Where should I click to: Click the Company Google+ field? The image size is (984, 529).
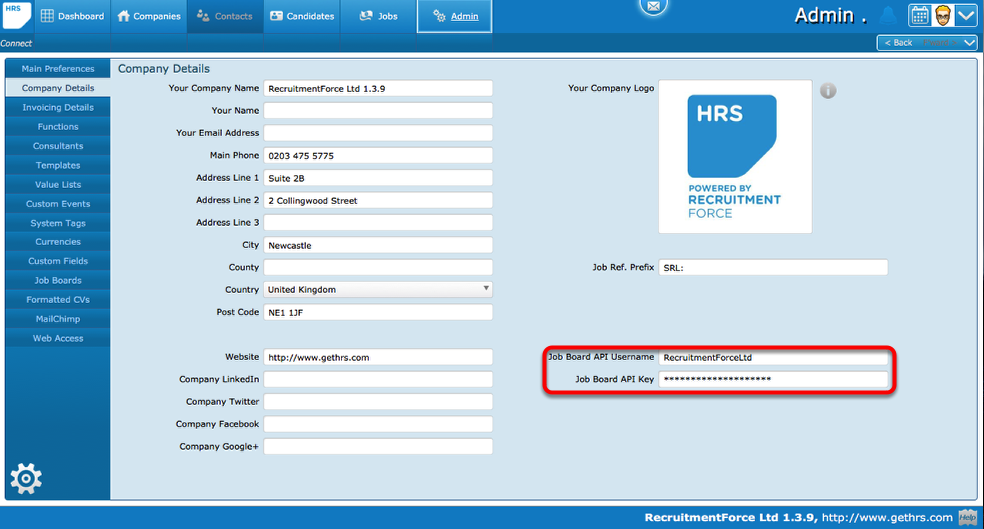pyautogui.click(x=378, y=447)
